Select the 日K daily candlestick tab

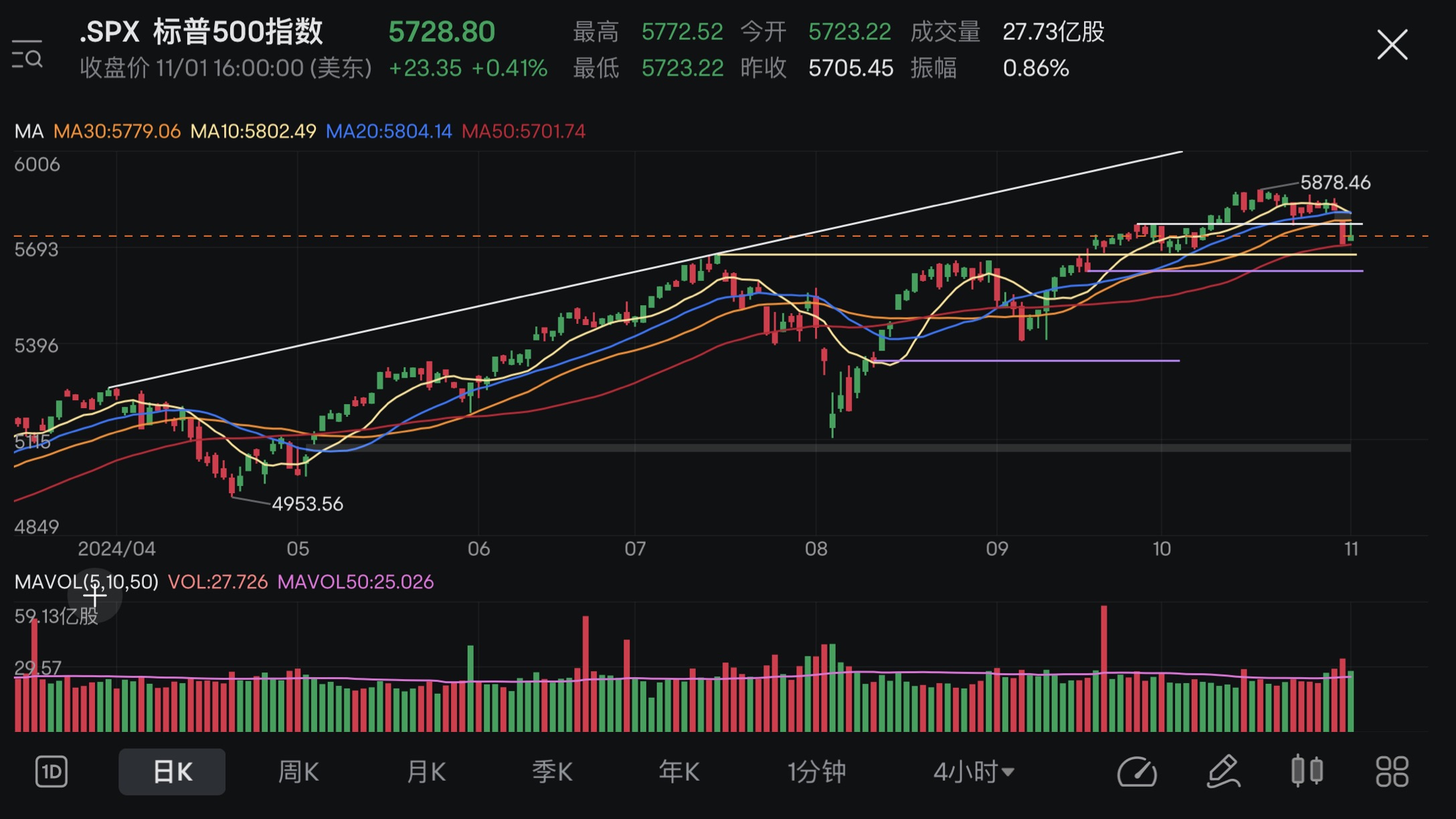click(x=172, y=771)
